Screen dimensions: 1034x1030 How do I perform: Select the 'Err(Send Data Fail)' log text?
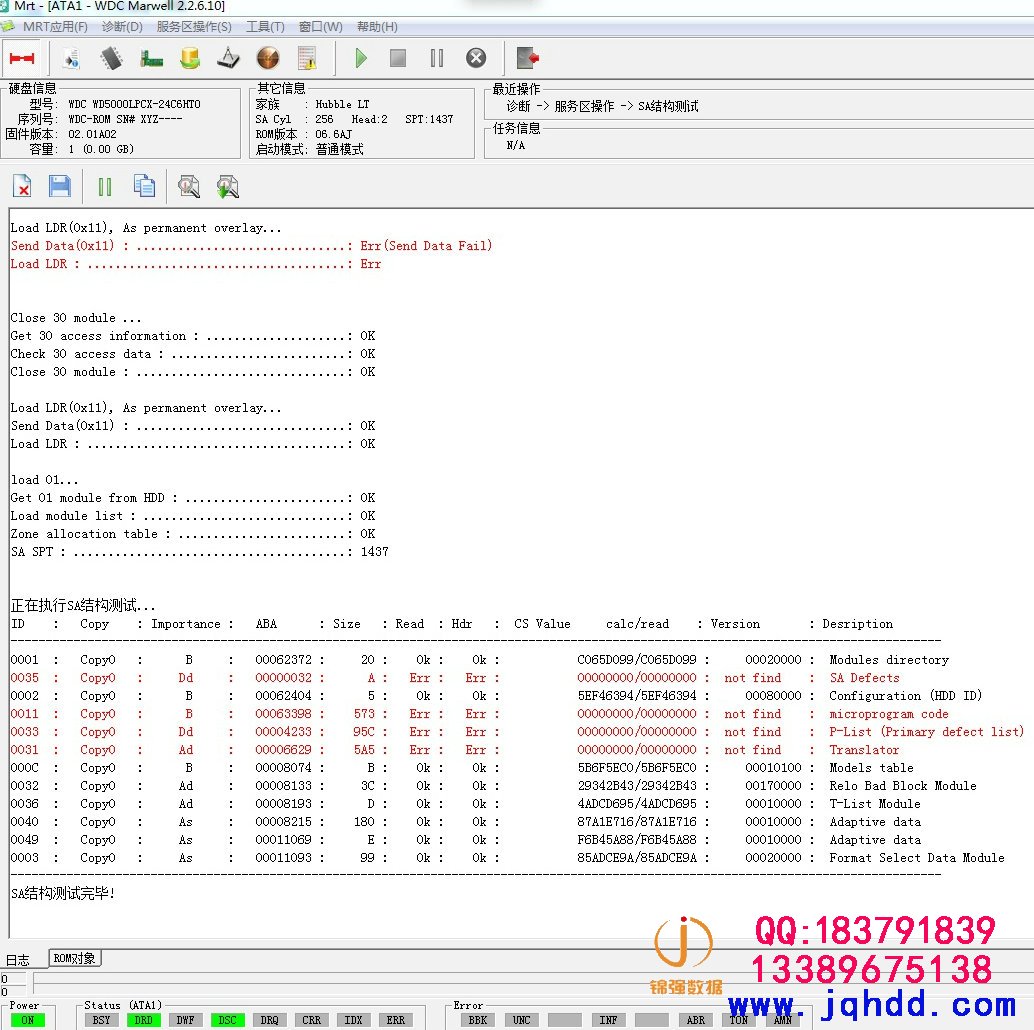pos(426,246)
